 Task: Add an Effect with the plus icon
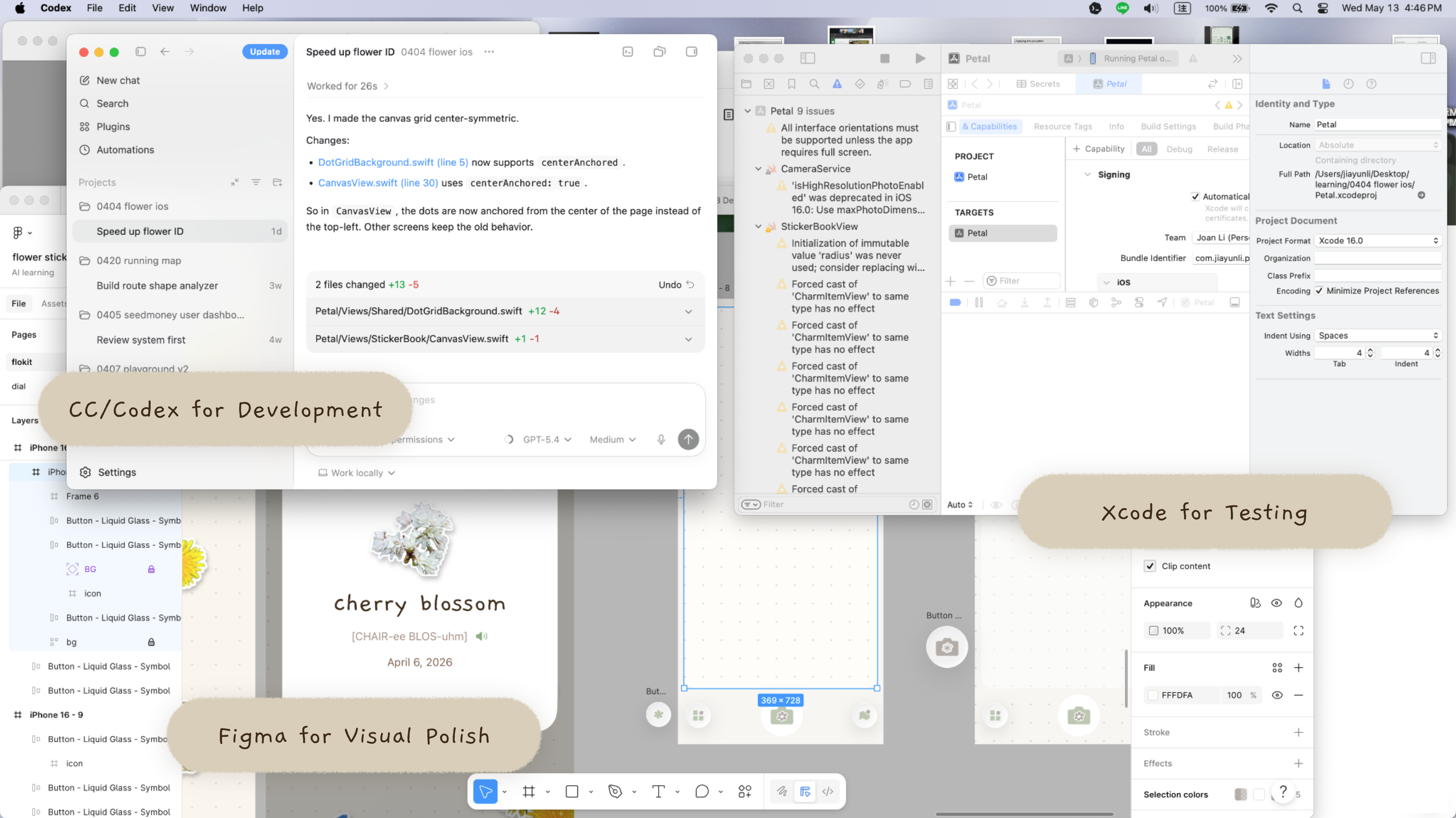coord(1298,763)
